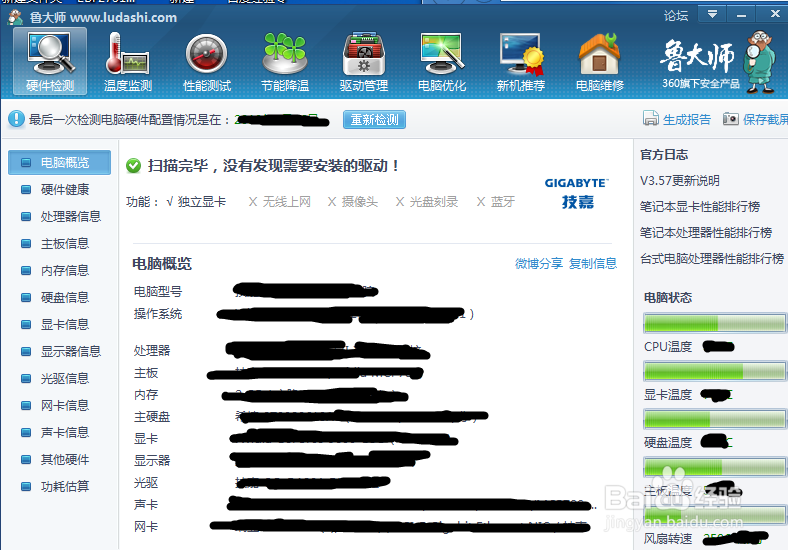The height and width of the screenshot is (550, 788).
Task: Click the 独立显卡 feature label
Action: tap(202, 202)
